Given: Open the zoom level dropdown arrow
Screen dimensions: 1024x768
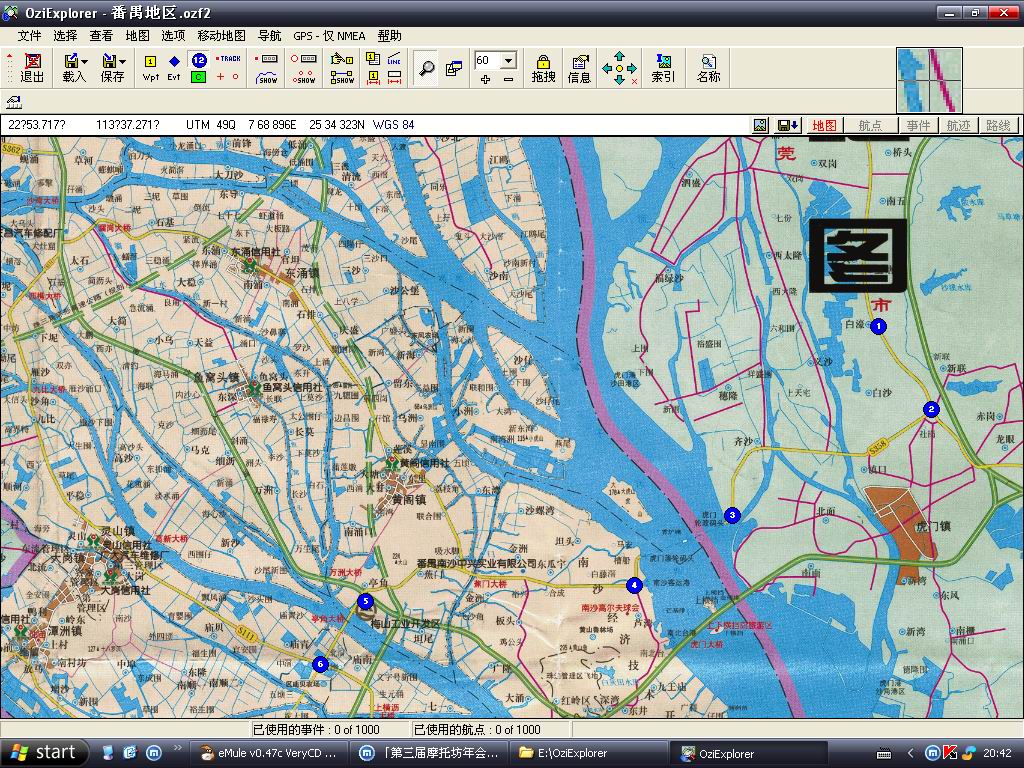Looking at the screenshot, I should point(509,60).
